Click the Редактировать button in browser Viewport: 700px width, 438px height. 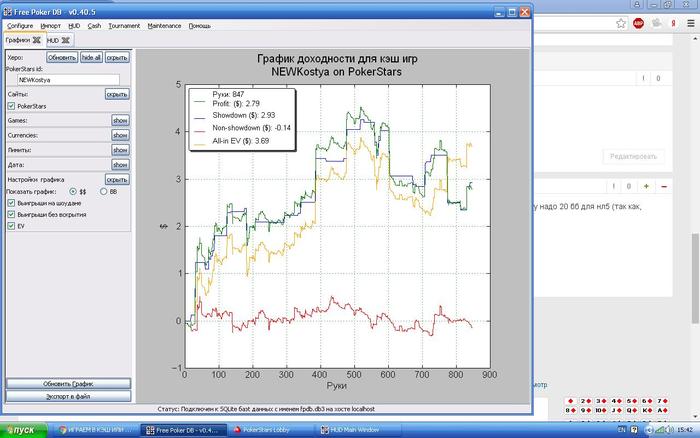[x=633, y=156]
